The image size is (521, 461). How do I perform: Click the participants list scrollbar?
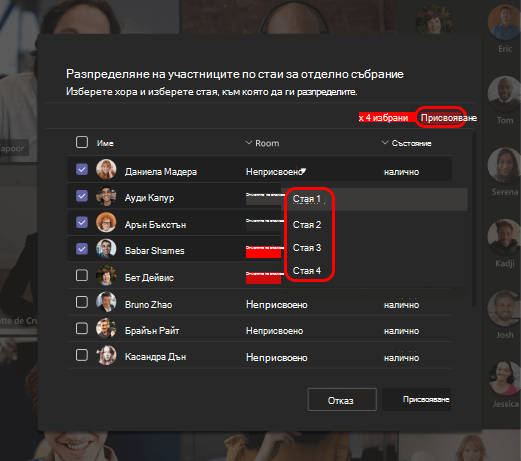click(474, 219)
